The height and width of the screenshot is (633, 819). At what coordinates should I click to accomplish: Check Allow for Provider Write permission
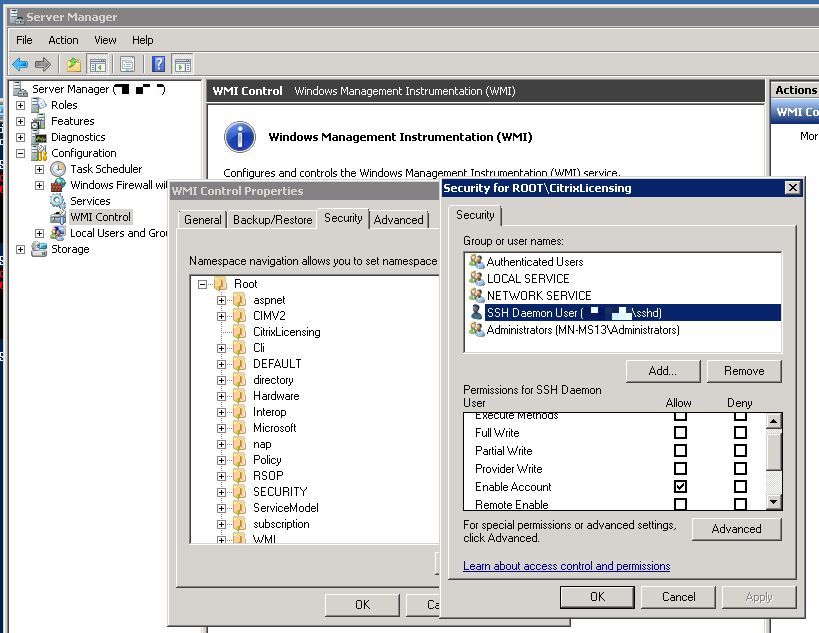point(680,469)
